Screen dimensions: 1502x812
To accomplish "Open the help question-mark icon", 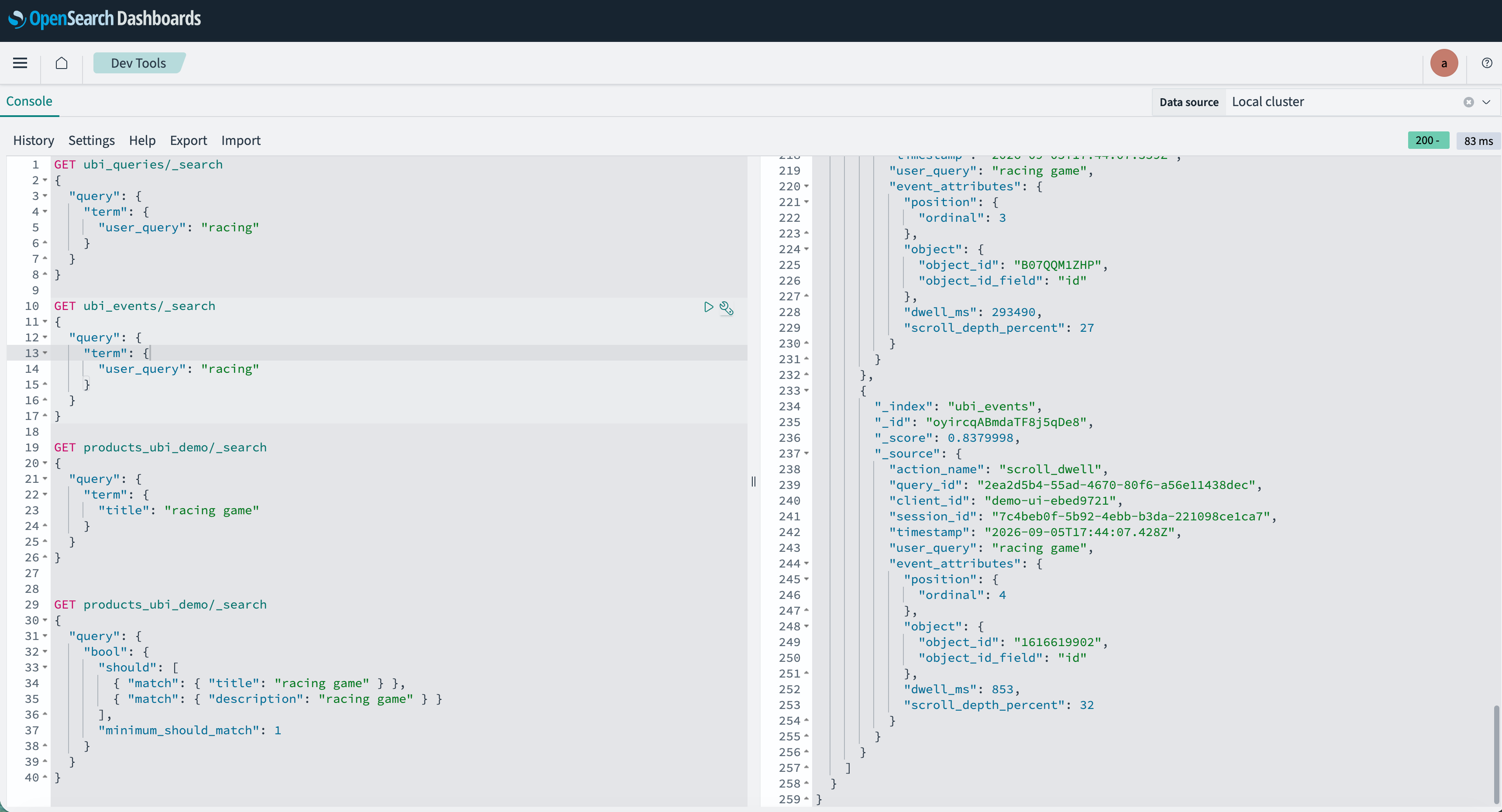I will 1487,63.
